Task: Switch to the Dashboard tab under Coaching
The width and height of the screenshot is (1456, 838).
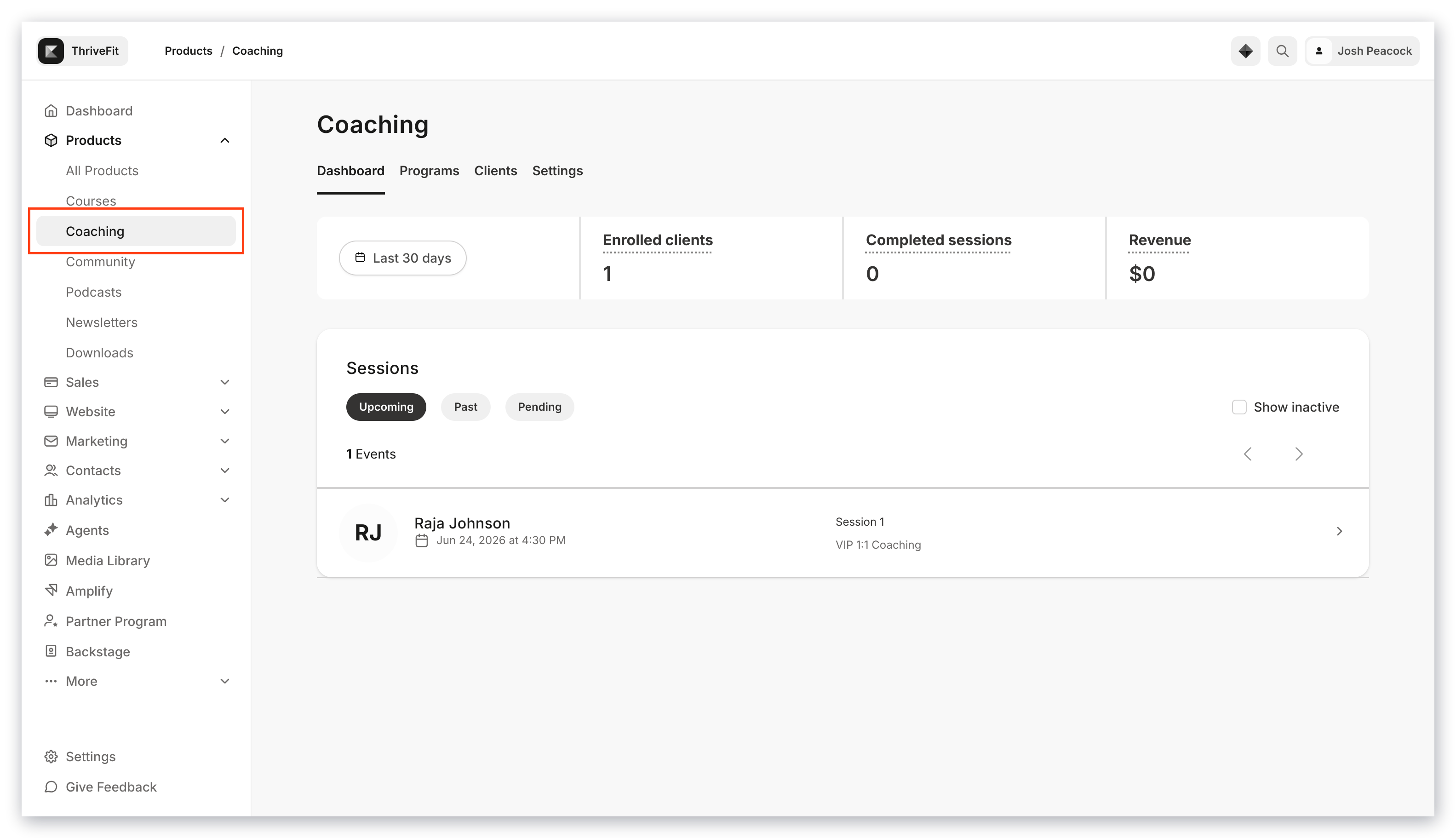Action: click(350, 171)
